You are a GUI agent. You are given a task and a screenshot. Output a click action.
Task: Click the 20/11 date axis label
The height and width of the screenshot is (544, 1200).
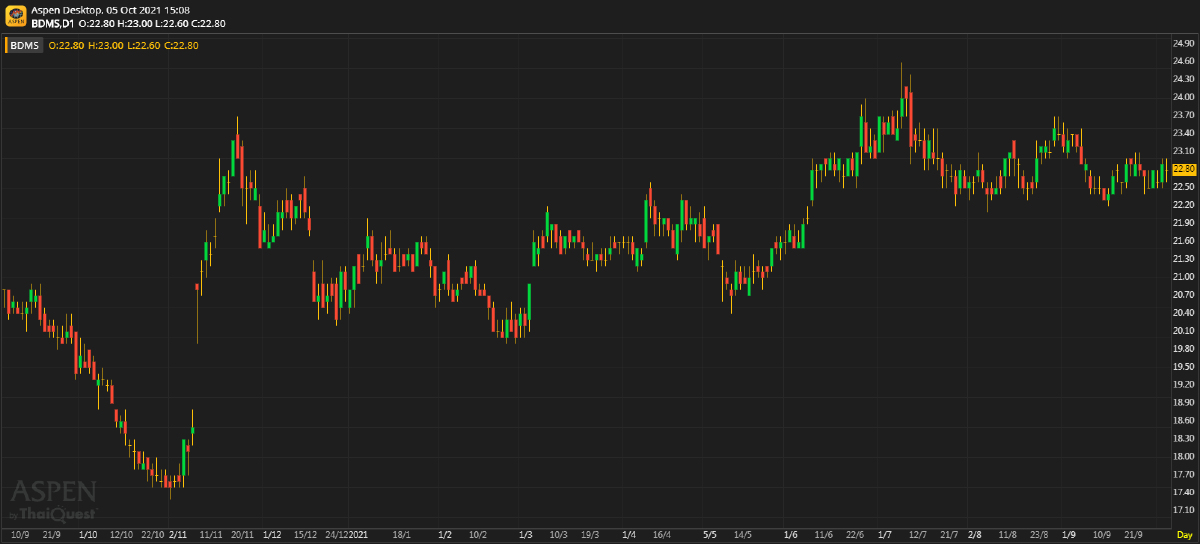241,535
